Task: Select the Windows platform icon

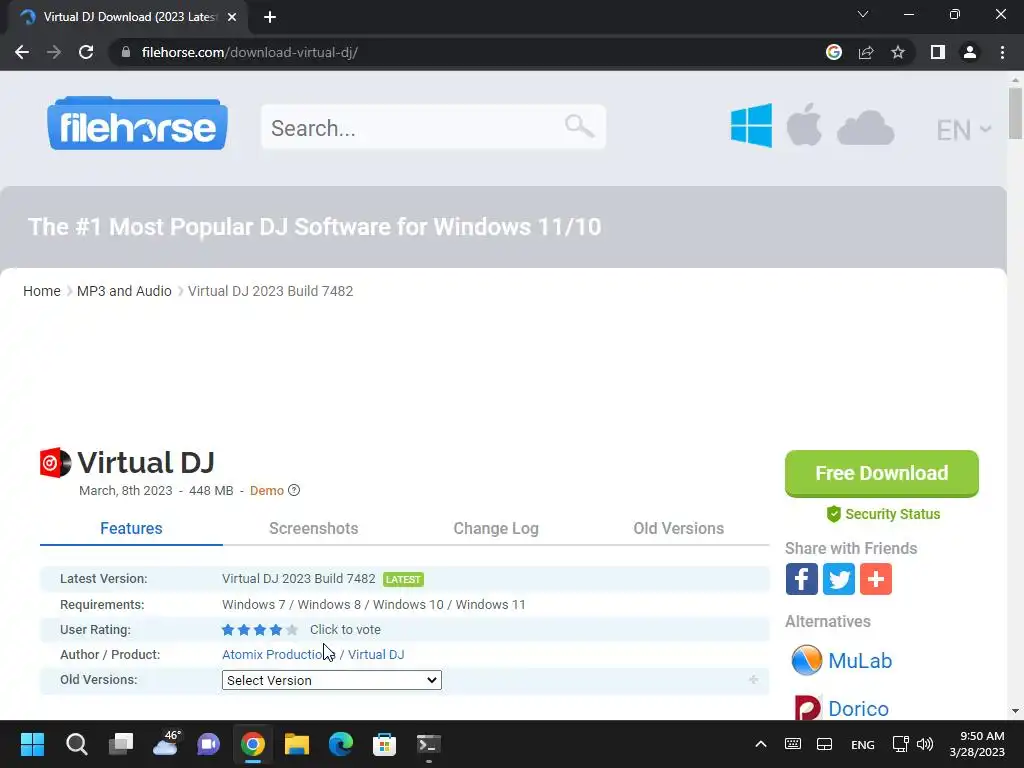Action: click(751, 125)
